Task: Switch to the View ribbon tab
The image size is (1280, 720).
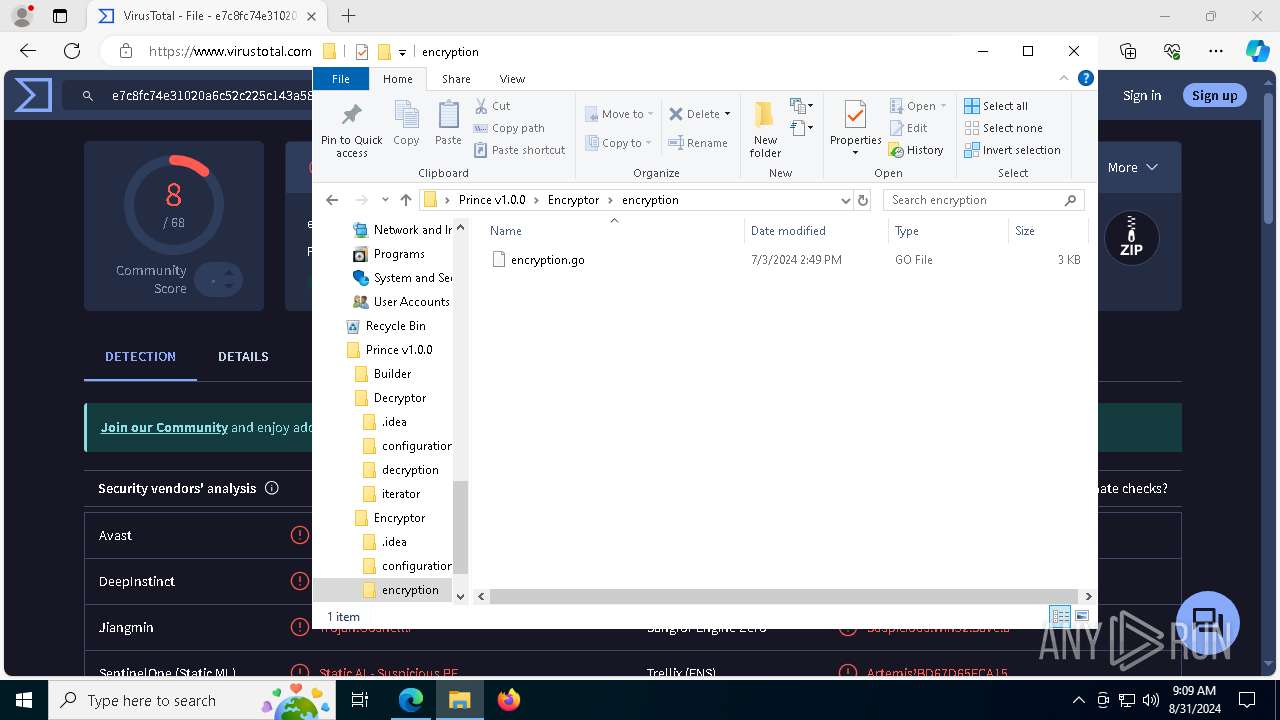Action: (x=512, y=79)
